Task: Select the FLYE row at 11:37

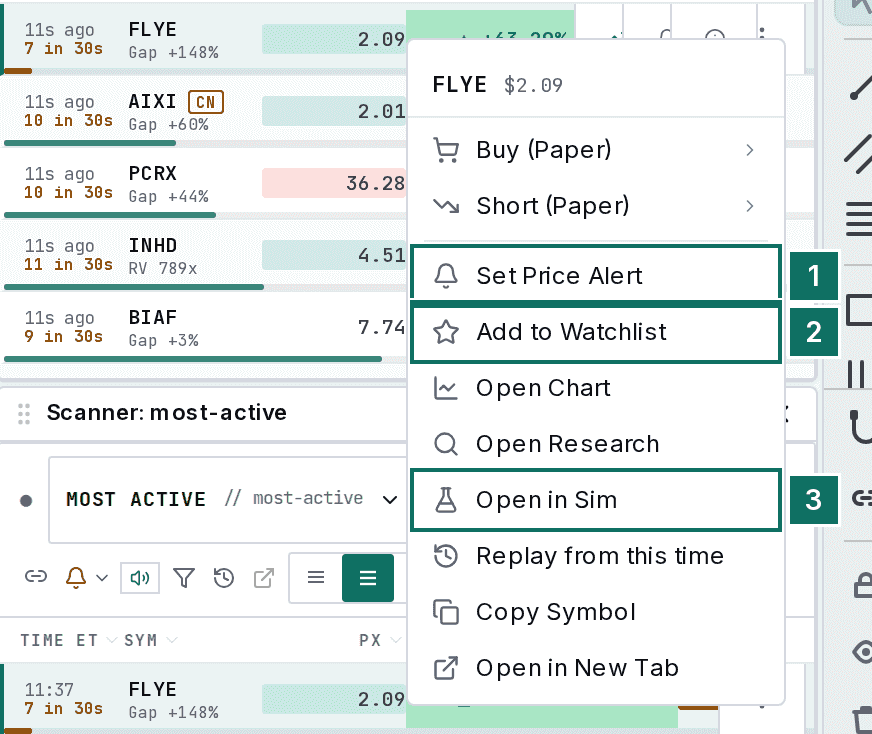Action: [x=205, y=699]
